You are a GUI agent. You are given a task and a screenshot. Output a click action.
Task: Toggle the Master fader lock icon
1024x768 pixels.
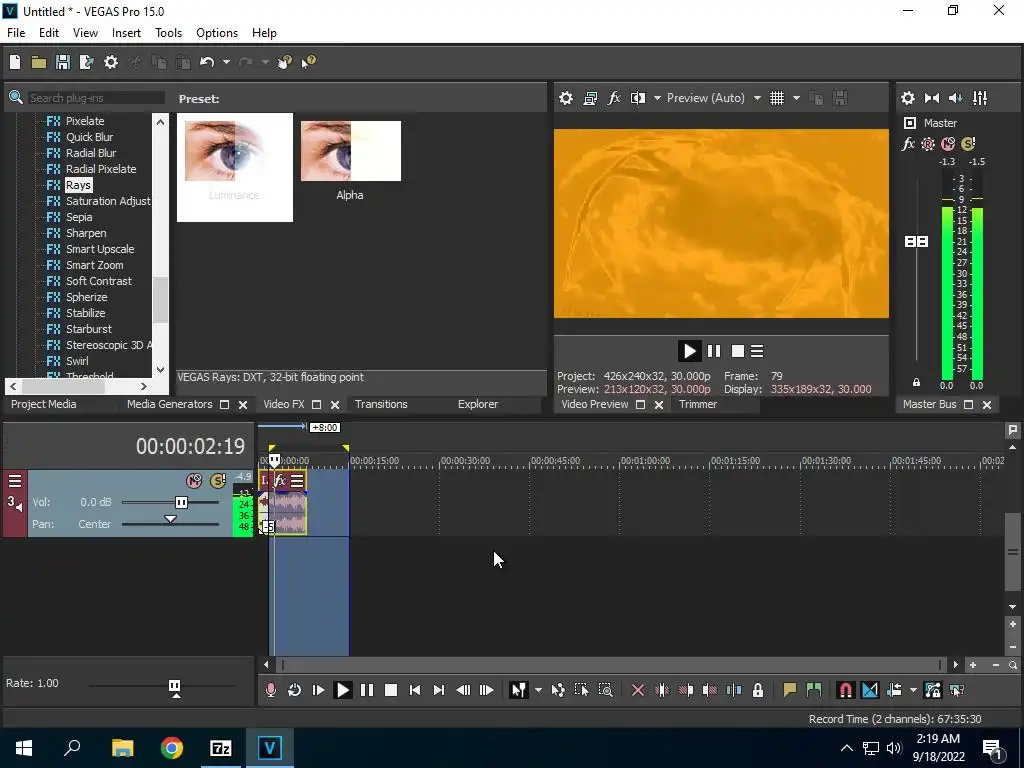916,382
